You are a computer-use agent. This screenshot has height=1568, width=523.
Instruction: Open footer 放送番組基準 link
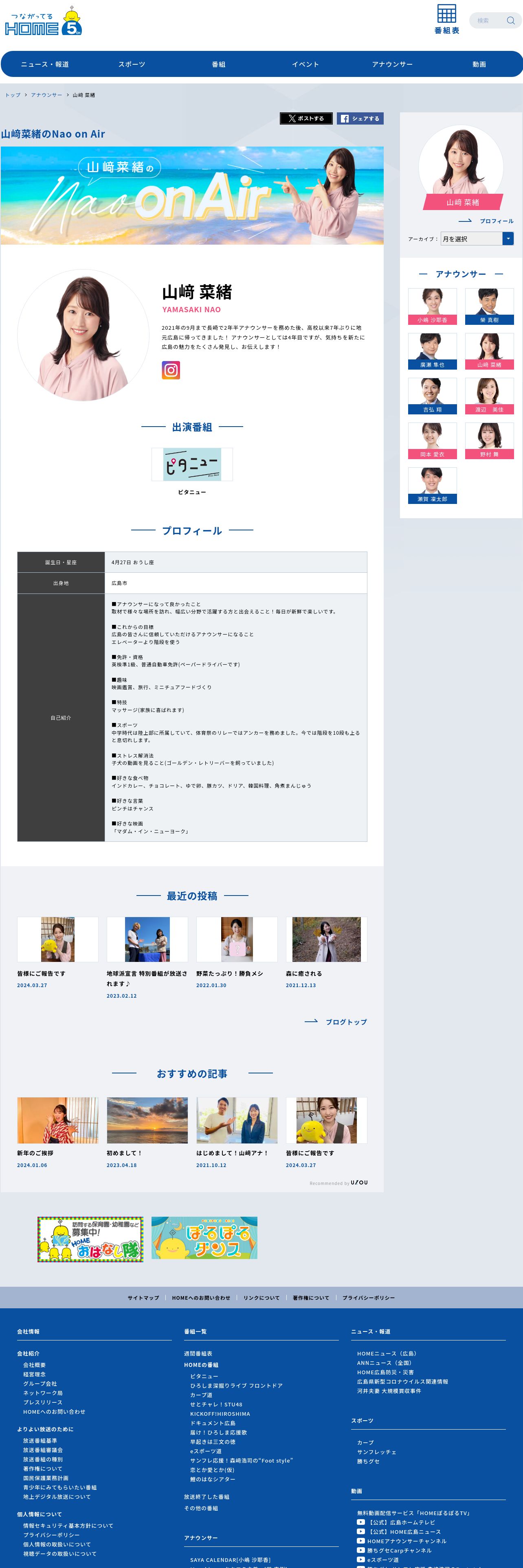click(40, 1441)
